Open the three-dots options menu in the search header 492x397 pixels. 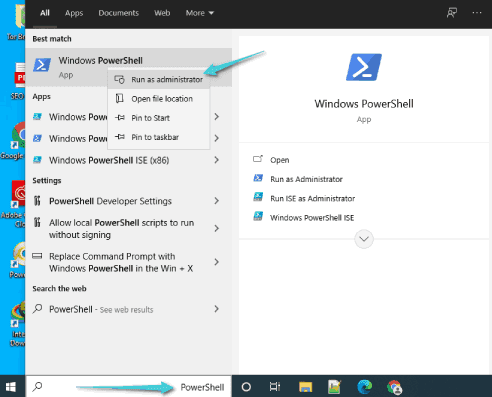coord(477,13)
